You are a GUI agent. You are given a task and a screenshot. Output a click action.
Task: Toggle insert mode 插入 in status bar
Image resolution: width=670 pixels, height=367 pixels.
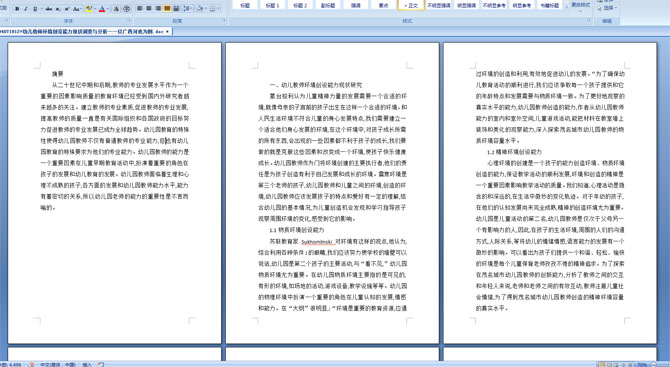pos(87,364)
